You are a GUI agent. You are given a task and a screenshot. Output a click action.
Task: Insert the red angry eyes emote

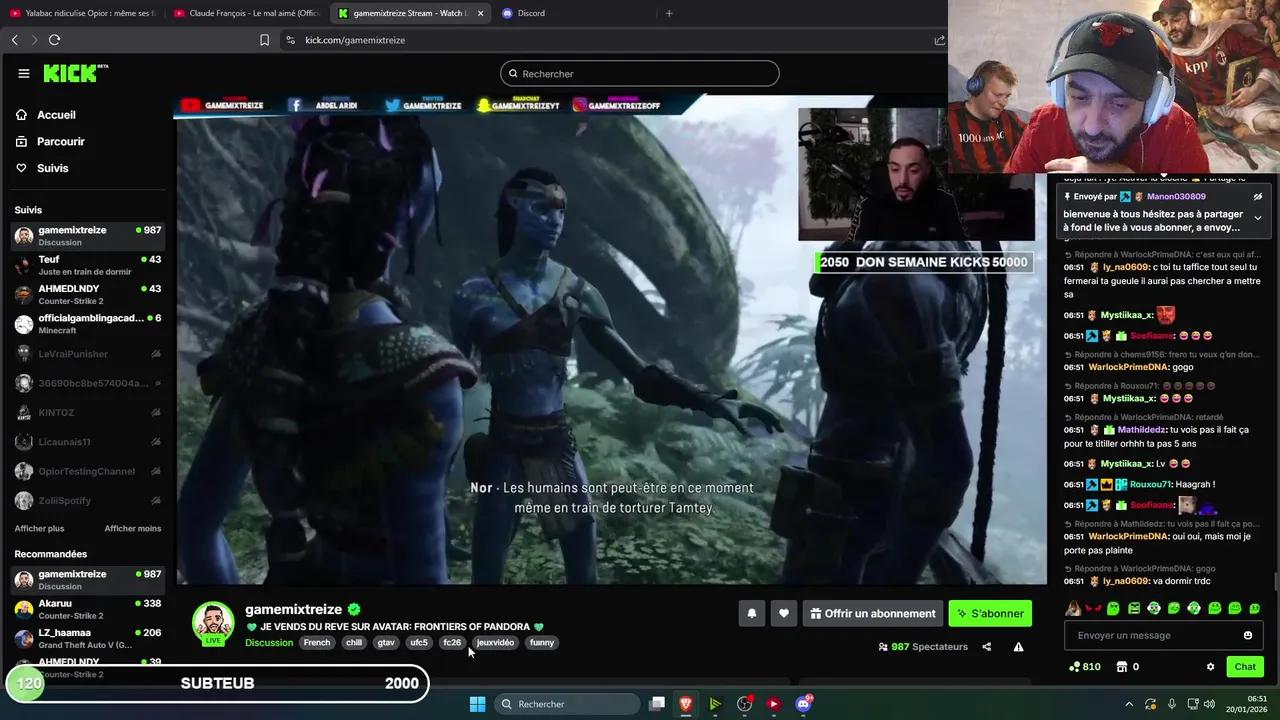click(1093, 608)
